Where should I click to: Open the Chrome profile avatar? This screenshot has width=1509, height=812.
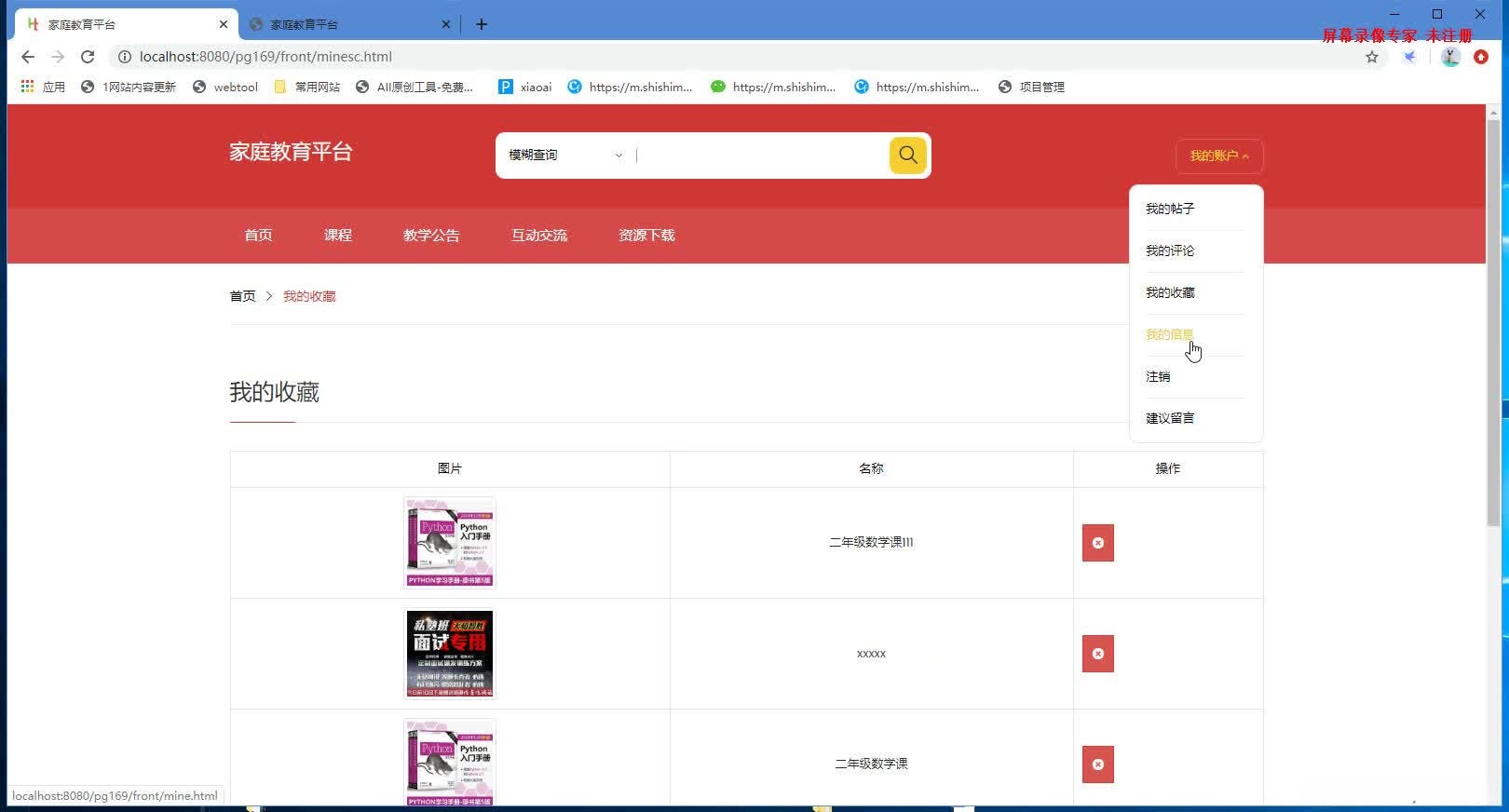point(1450,57)
